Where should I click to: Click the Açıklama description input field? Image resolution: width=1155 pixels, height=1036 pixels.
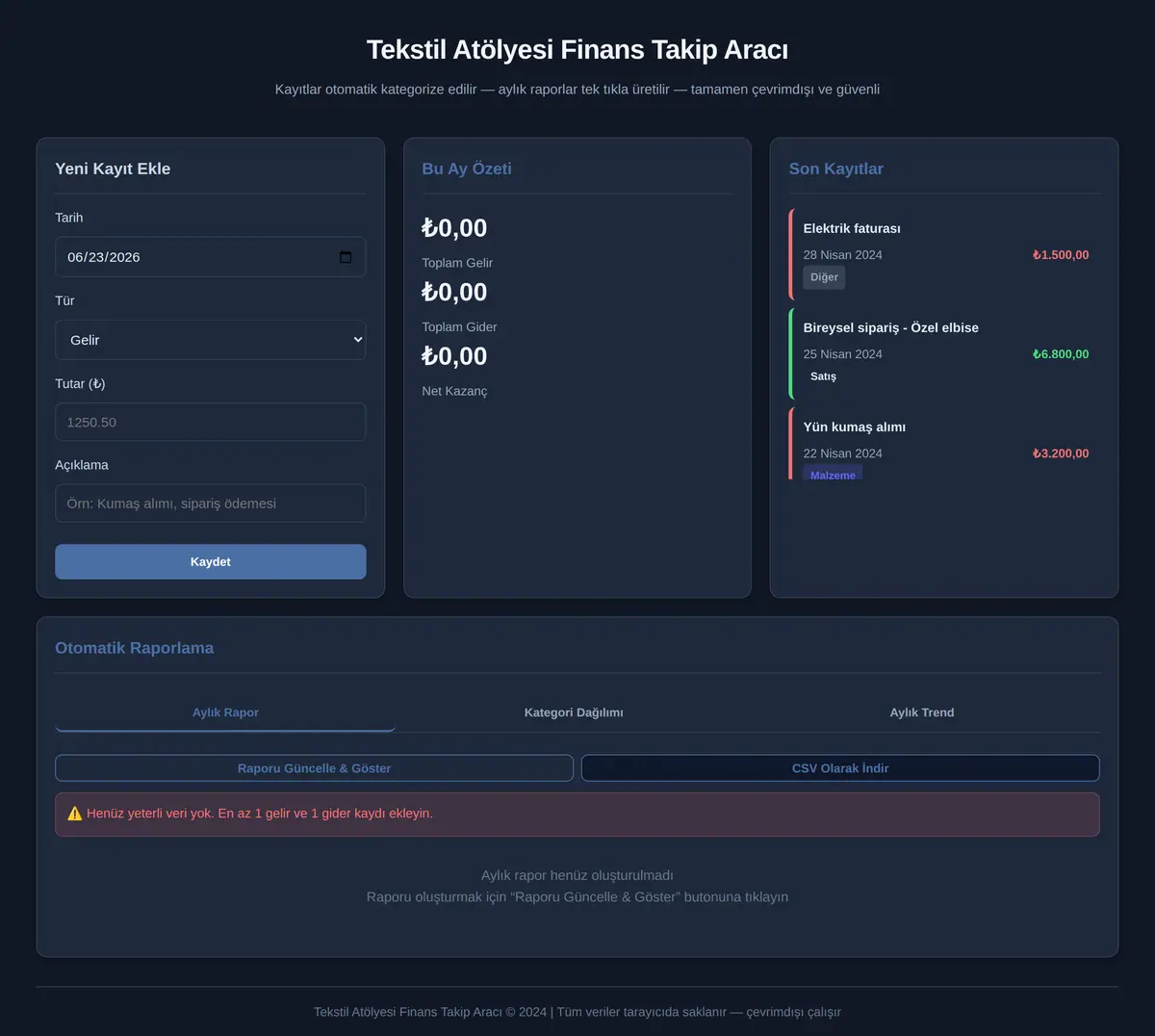[x=210, y=504]
